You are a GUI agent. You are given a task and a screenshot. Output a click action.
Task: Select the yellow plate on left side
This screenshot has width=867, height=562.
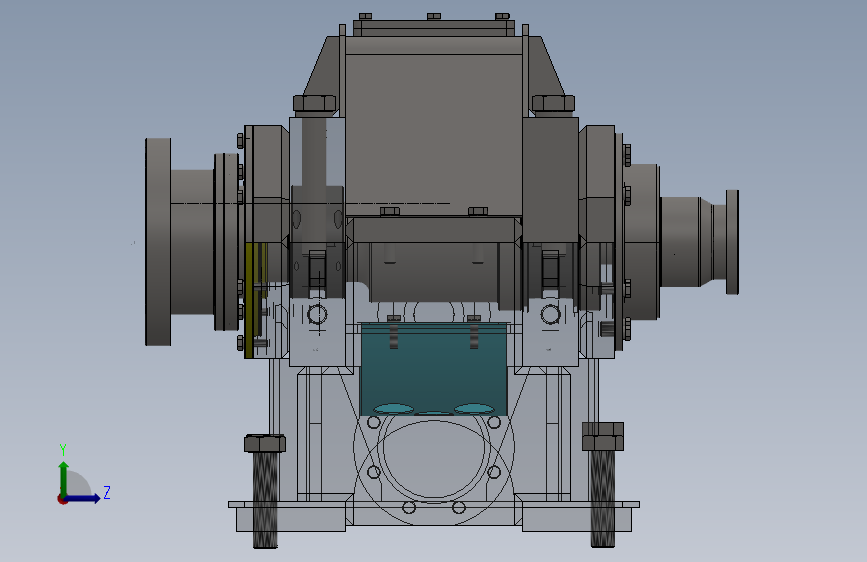[250, 300]
